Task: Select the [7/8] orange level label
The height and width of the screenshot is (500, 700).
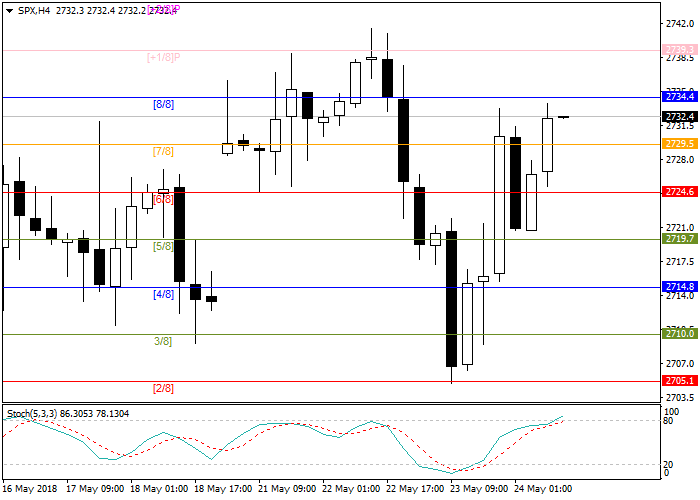Action: pyautogui.click(x=163, y=152)
